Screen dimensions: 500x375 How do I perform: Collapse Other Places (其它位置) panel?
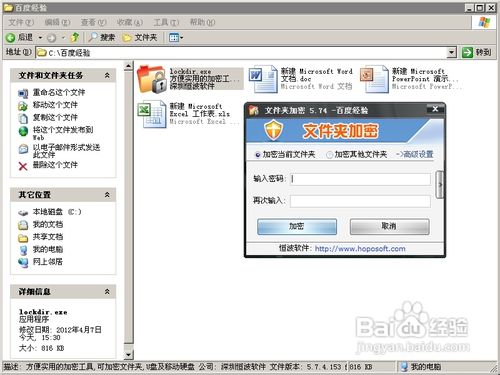pos(107,195)
